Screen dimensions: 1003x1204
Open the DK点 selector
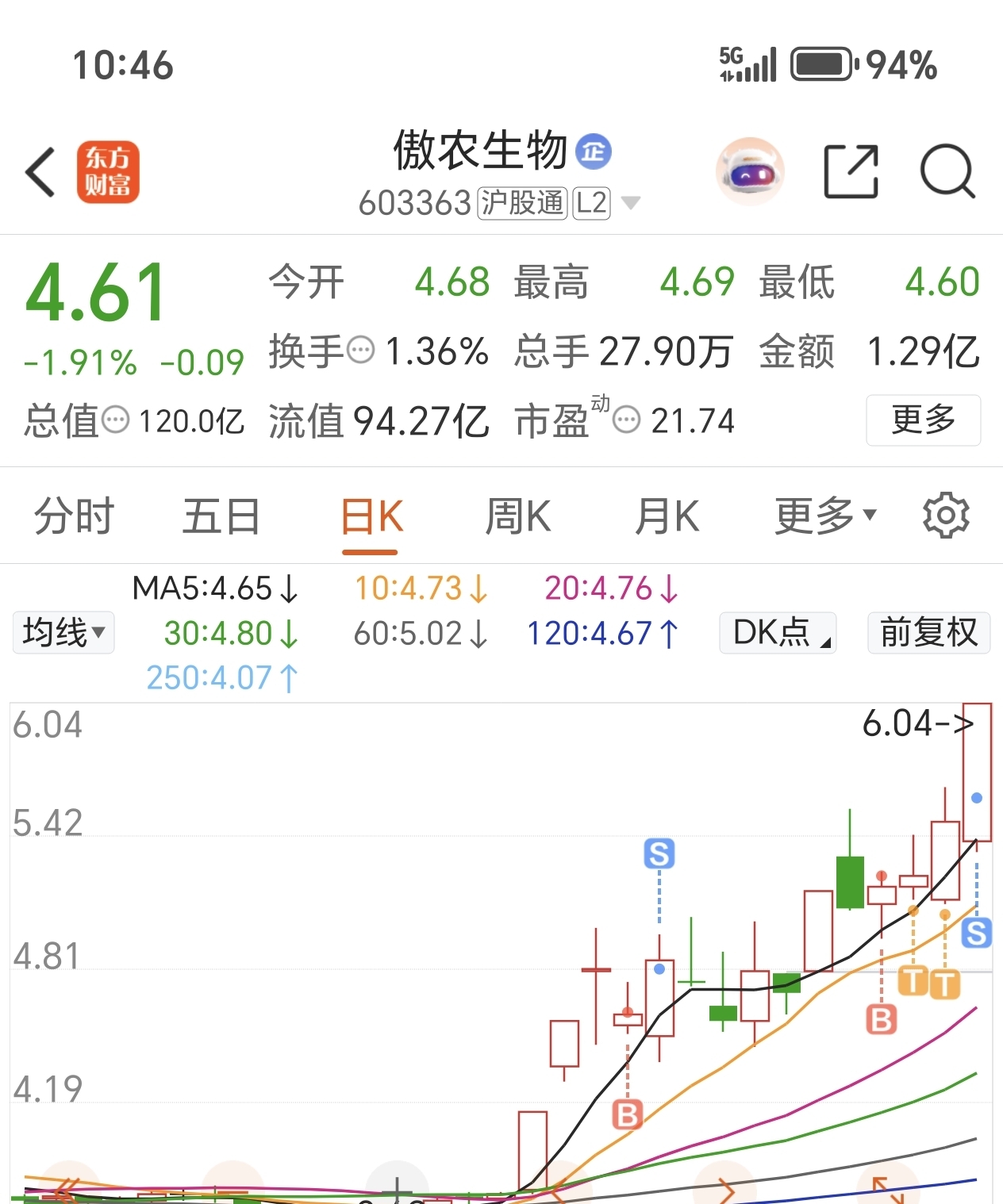(778, 632)
